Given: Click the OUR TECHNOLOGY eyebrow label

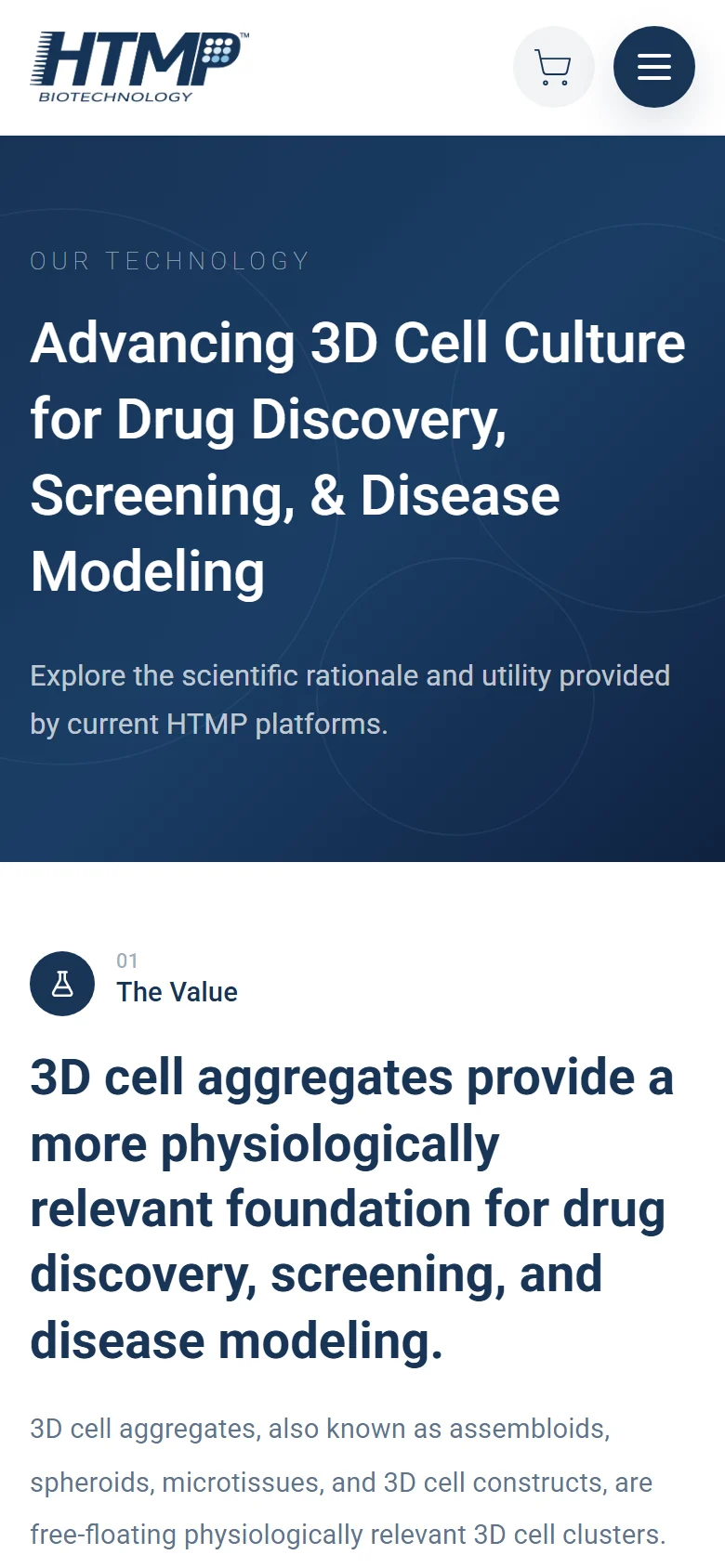Looking at the screenshot, I should click(169, 261).
